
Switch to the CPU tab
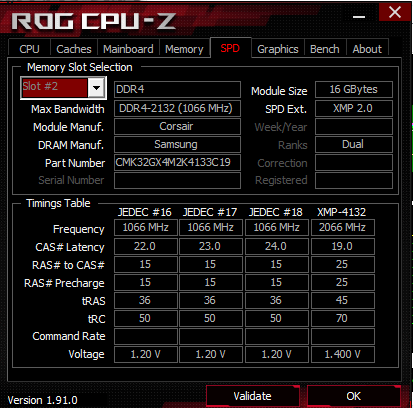point(29,49)
